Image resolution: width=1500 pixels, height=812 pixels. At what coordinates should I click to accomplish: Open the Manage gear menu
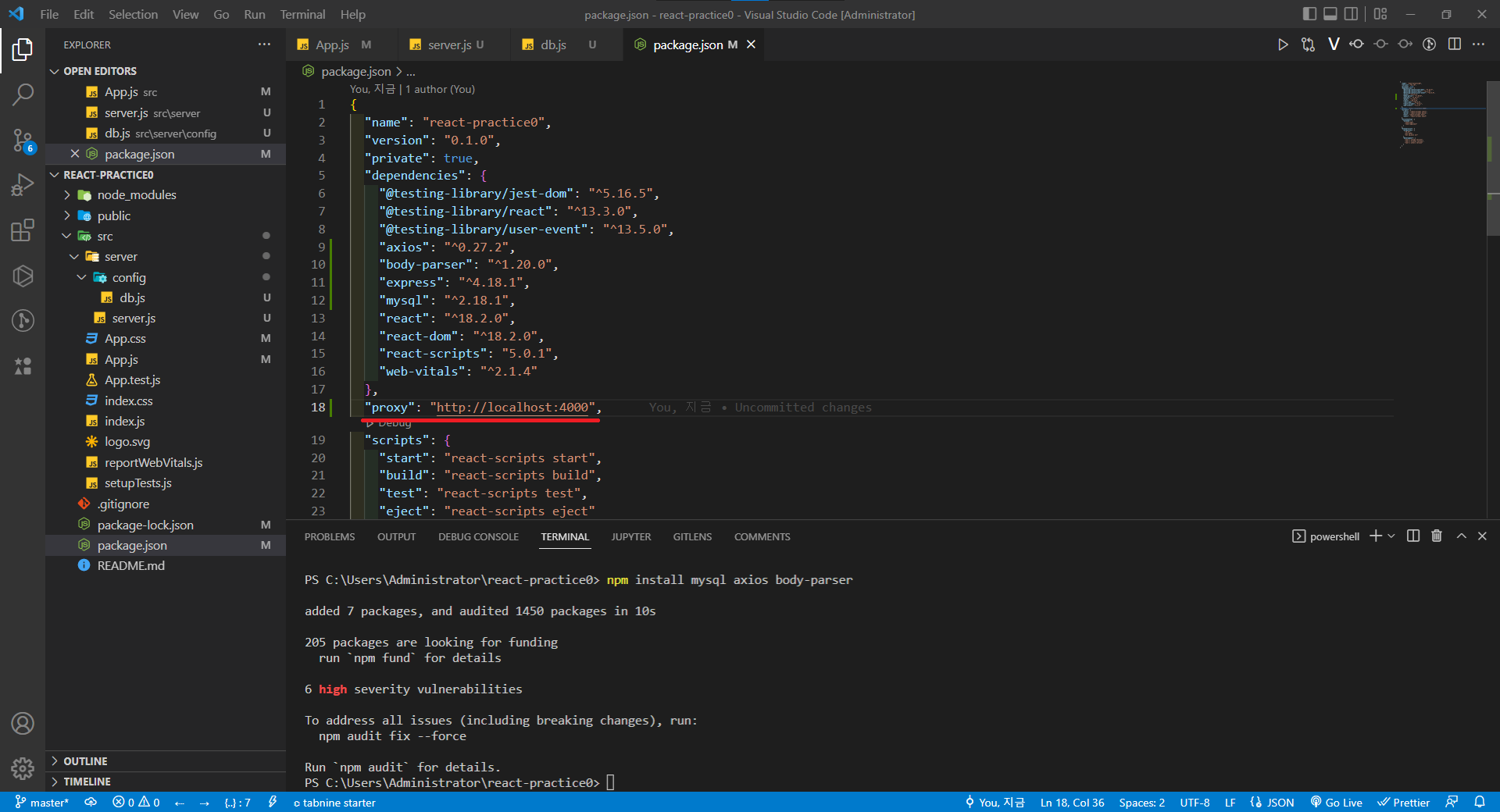pyautogui.click(x=23, y=769)
